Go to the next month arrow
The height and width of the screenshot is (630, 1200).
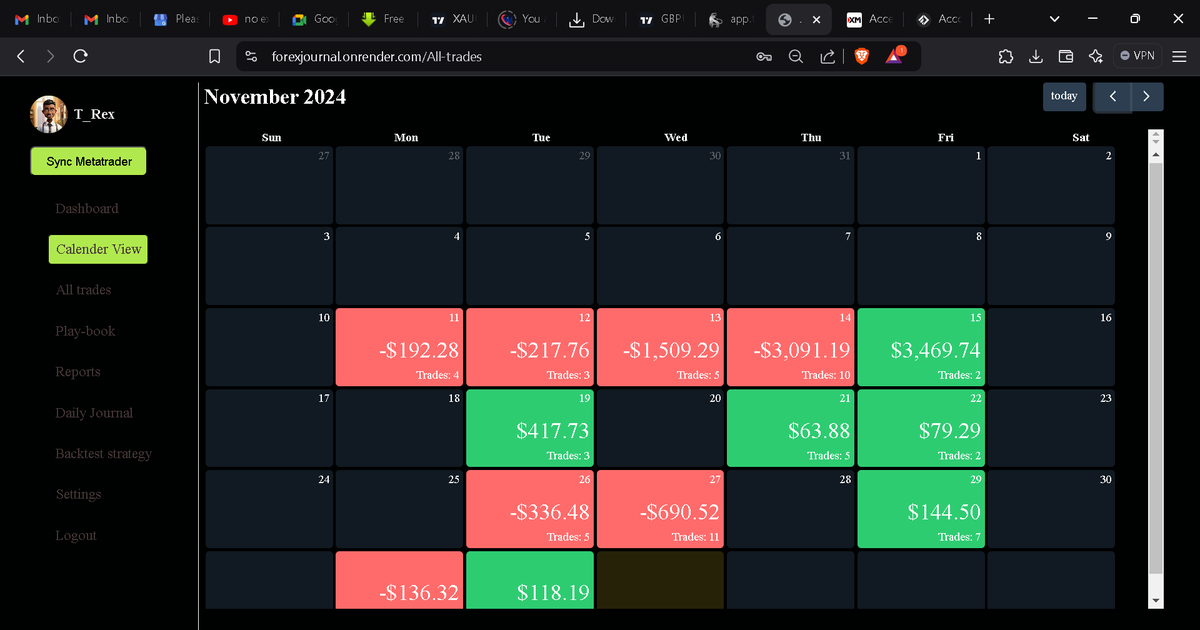tap(1146, 97)
